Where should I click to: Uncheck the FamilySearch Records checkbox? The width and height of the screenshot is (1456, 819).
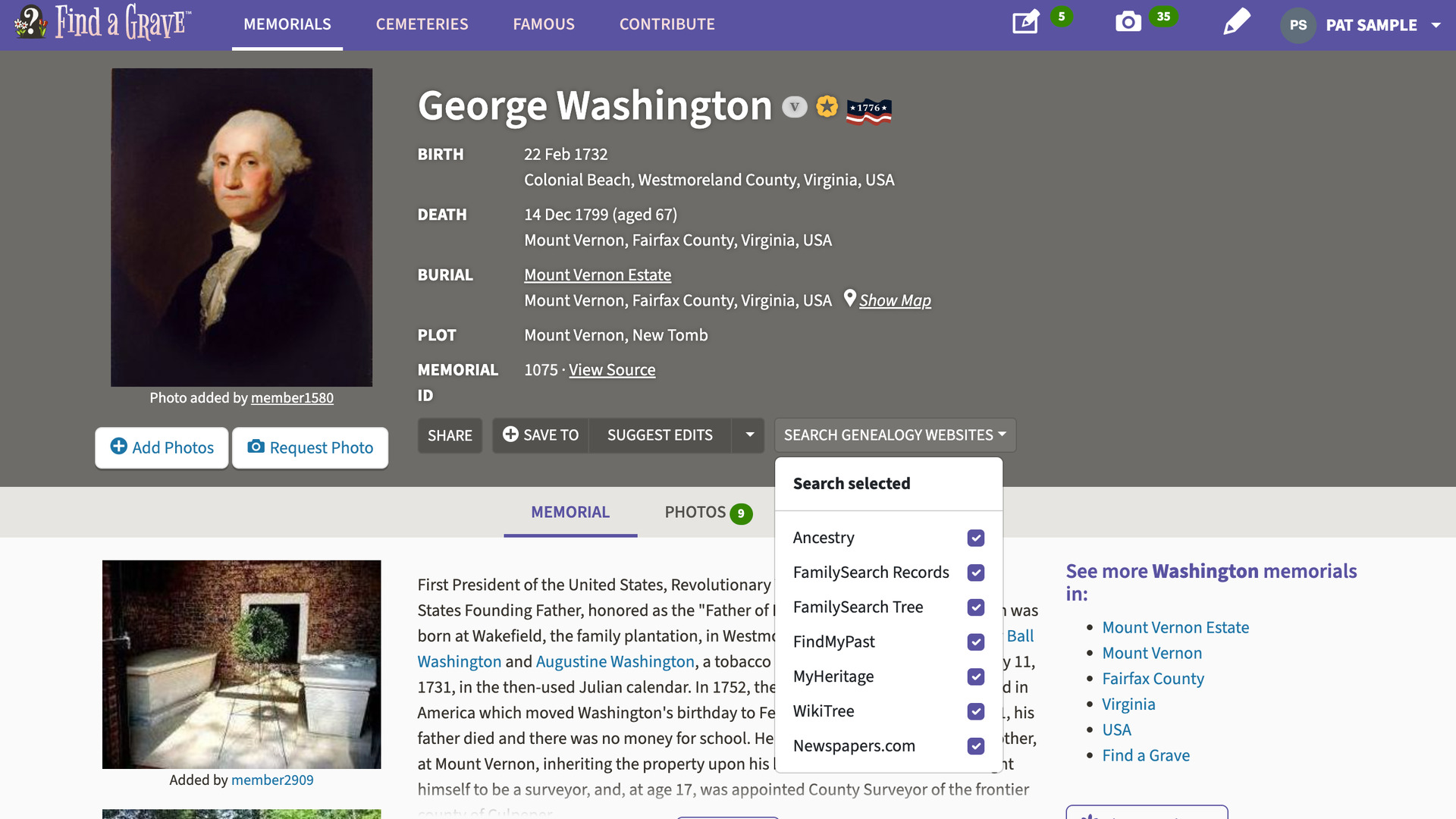point(976,573)
